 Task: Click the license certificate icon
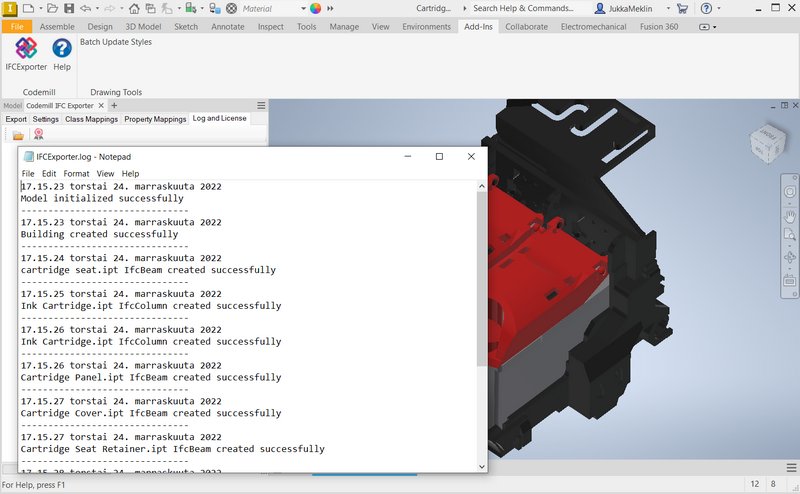(x=38, y=135)
